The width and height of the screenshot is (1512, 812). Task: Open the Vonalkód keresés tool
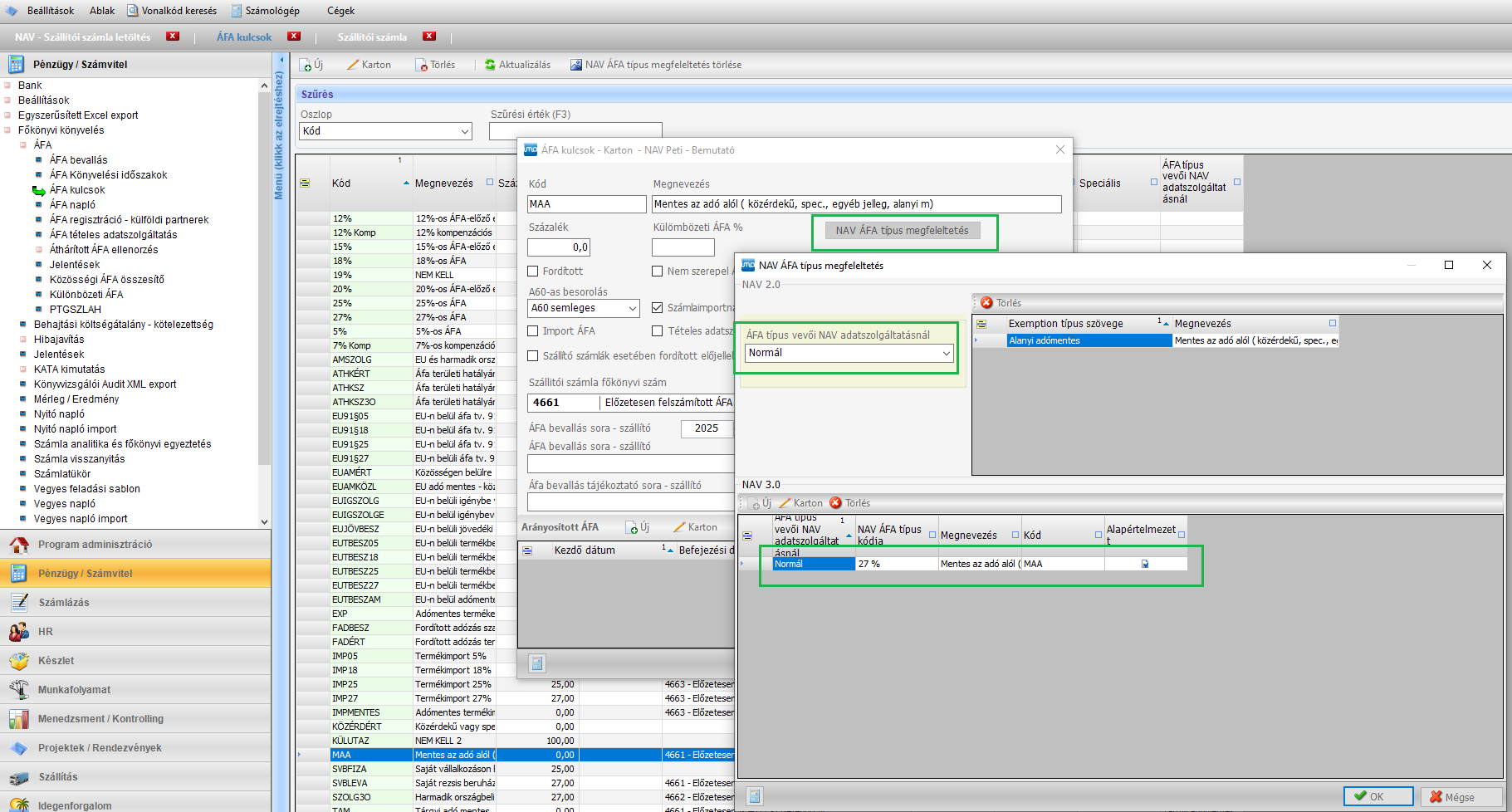171,11
